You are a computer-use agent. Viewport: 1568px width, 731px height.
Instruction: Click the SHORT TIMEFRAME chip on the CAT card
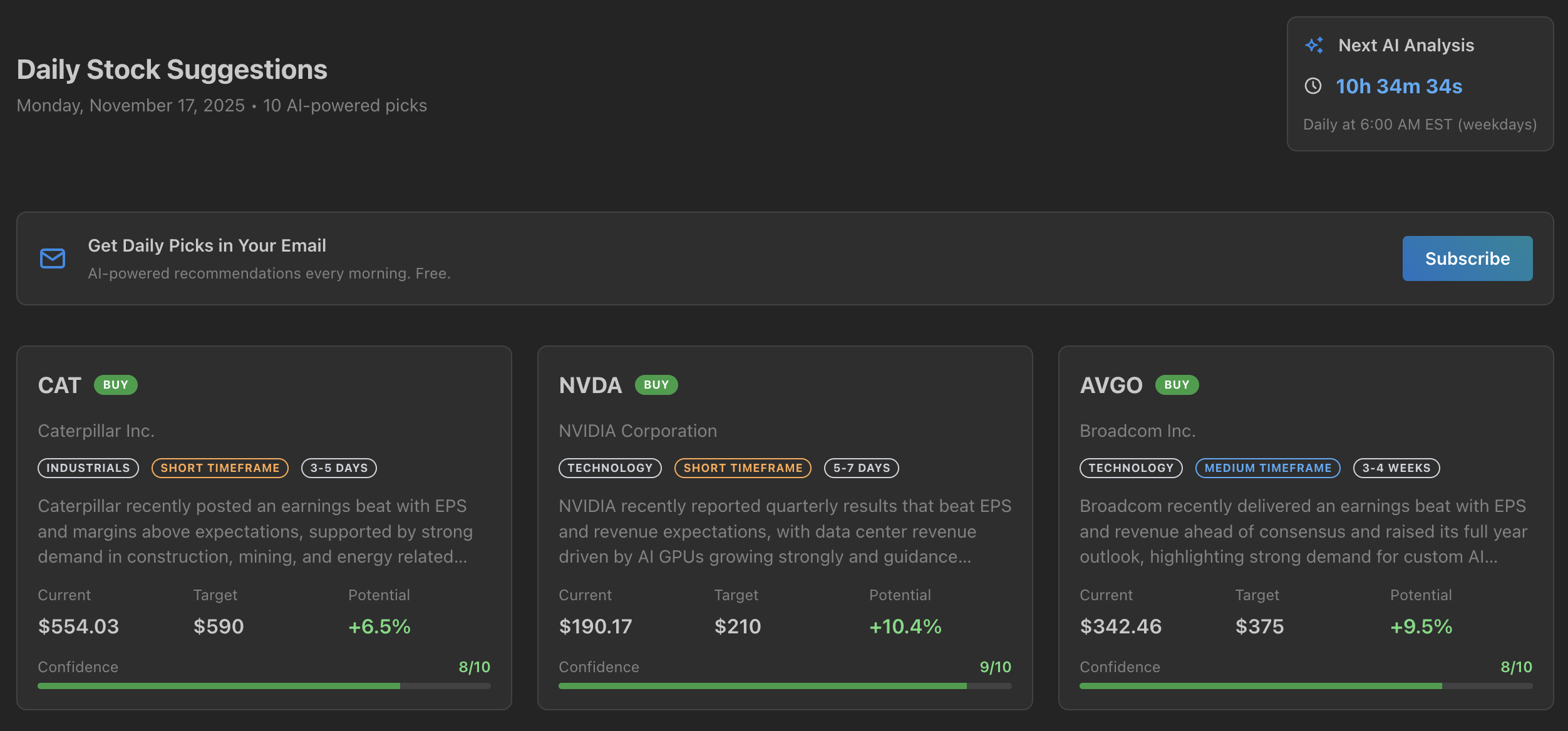[219, 468]
